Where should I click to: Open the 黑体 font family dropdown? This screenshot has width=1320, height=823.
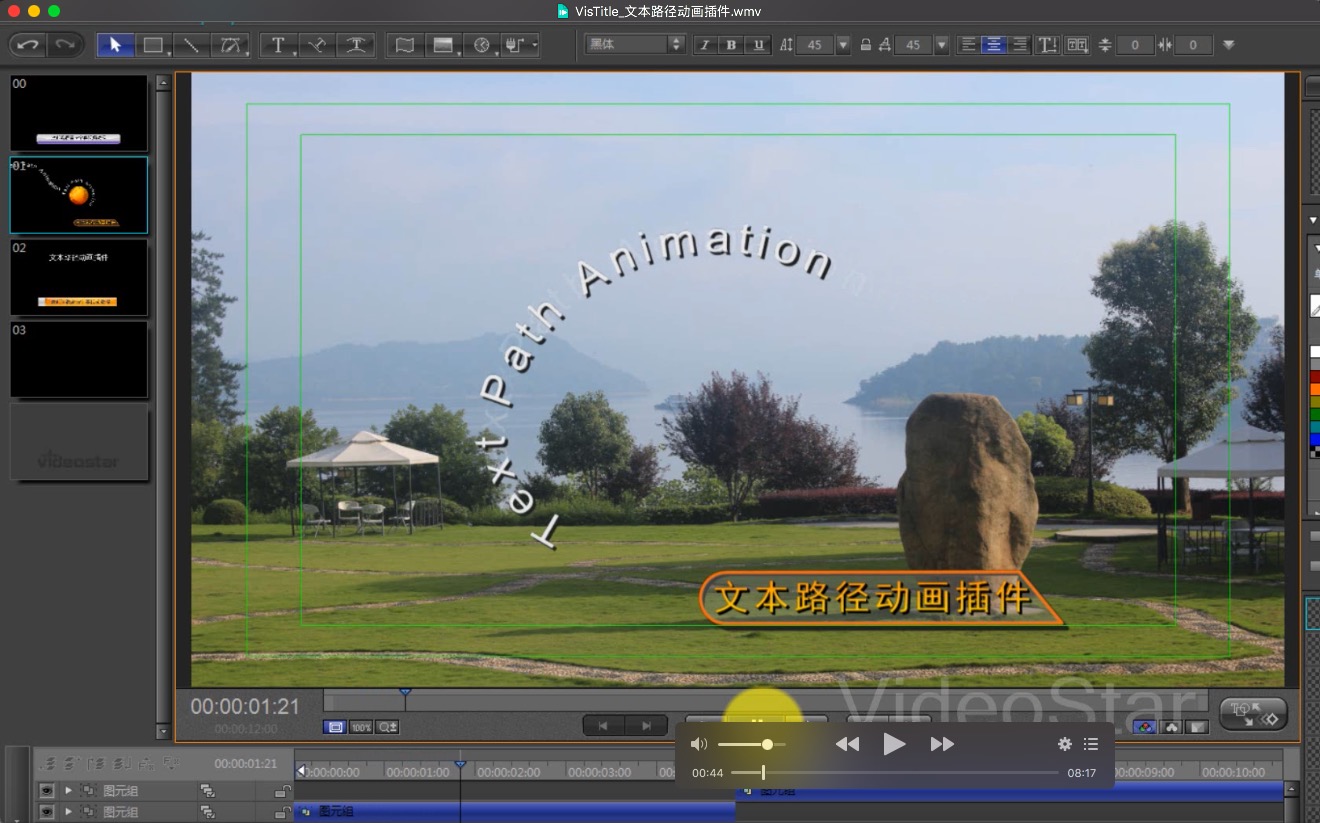coord(635,45)
